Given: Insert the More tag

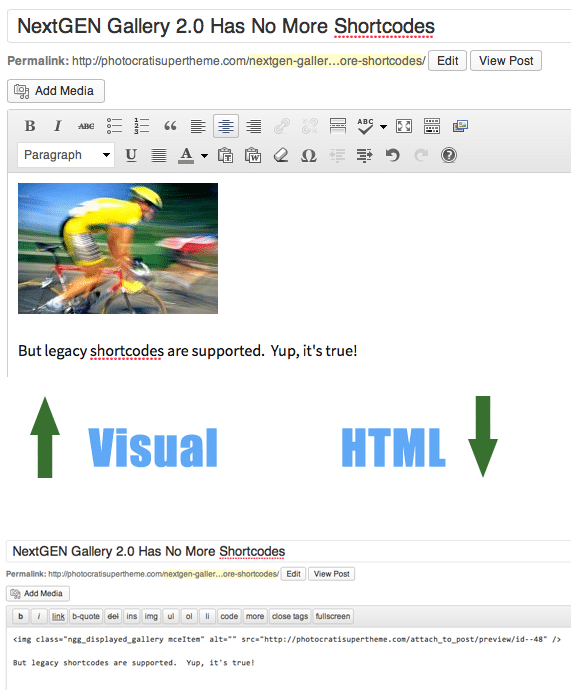Looking at the screenshot, I should click(338, 126).
